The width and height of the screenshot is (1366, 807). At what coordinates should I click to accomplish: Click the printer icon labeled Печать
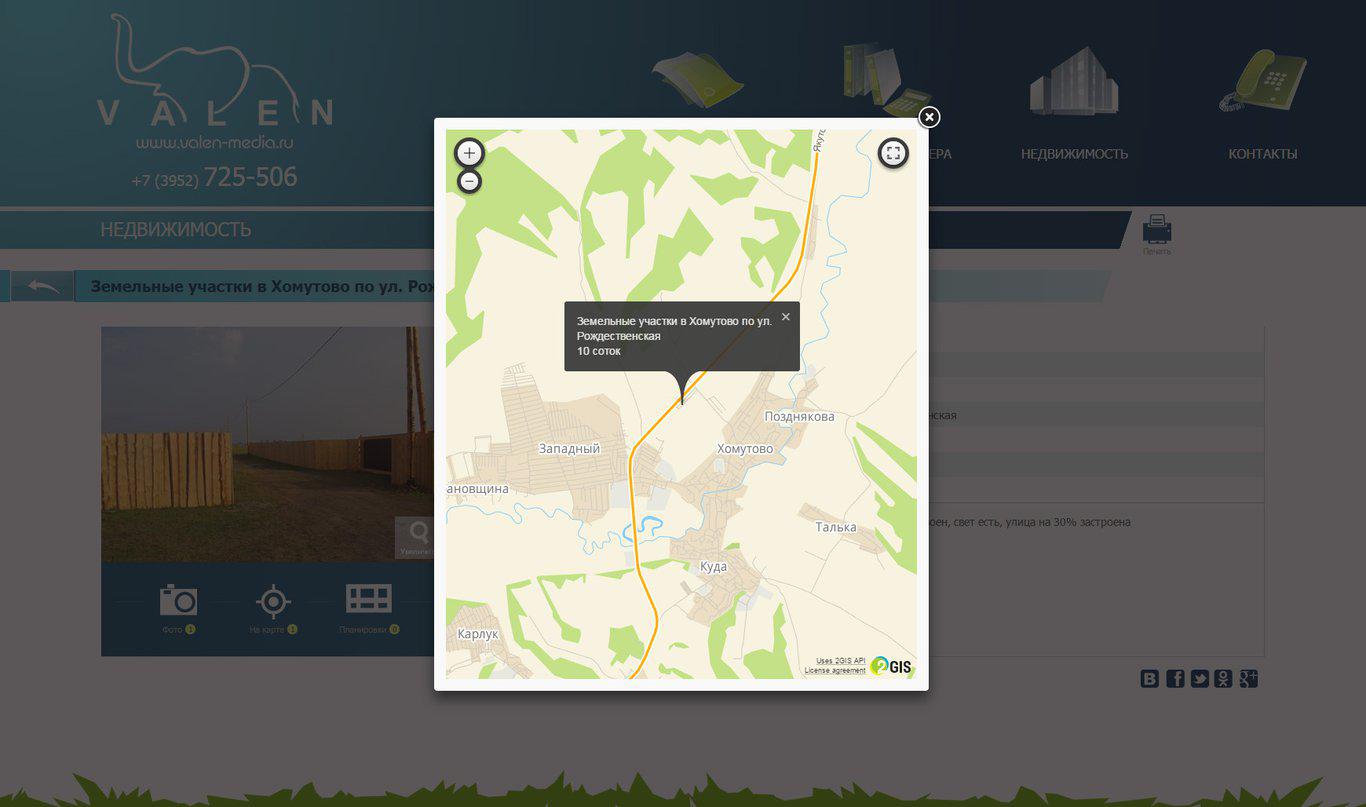[1157, 232]
